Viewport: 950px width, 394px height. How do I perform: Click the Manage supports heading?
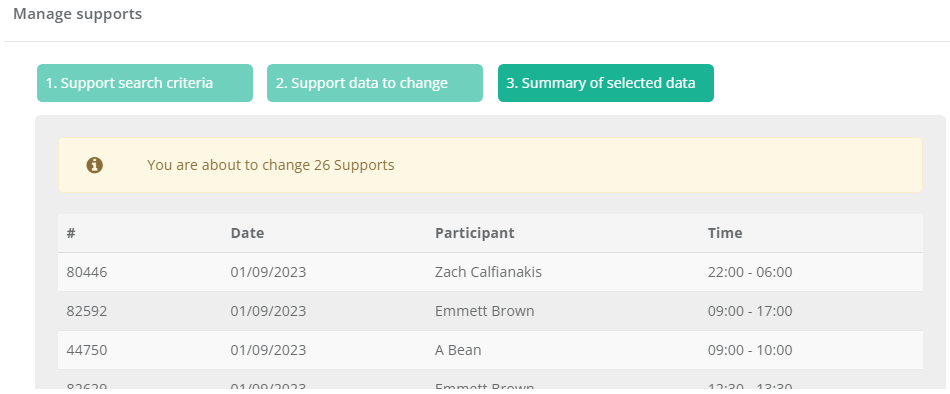78,14
